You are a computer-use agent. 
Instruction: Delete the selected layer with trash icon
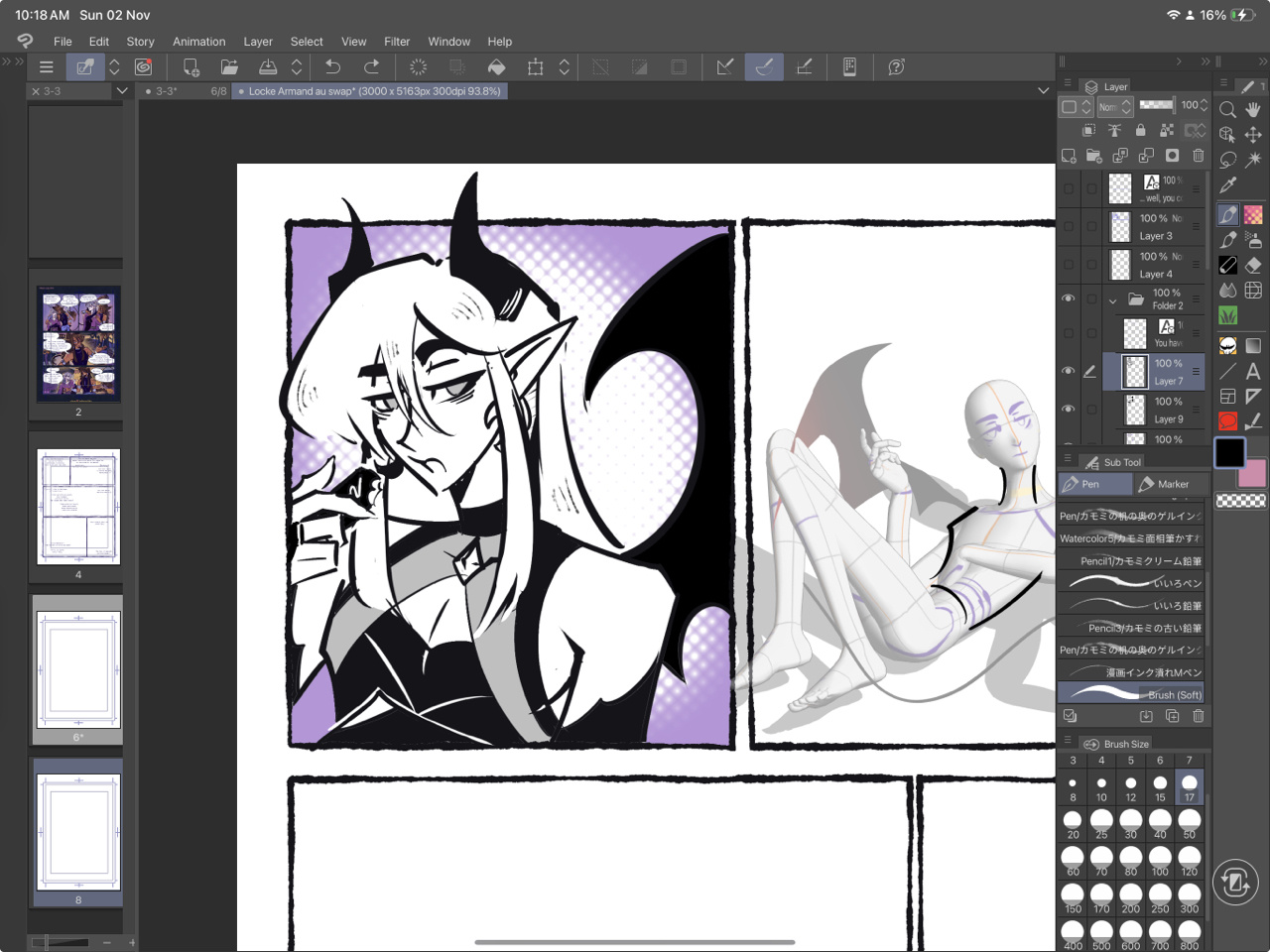point(1199,156)
